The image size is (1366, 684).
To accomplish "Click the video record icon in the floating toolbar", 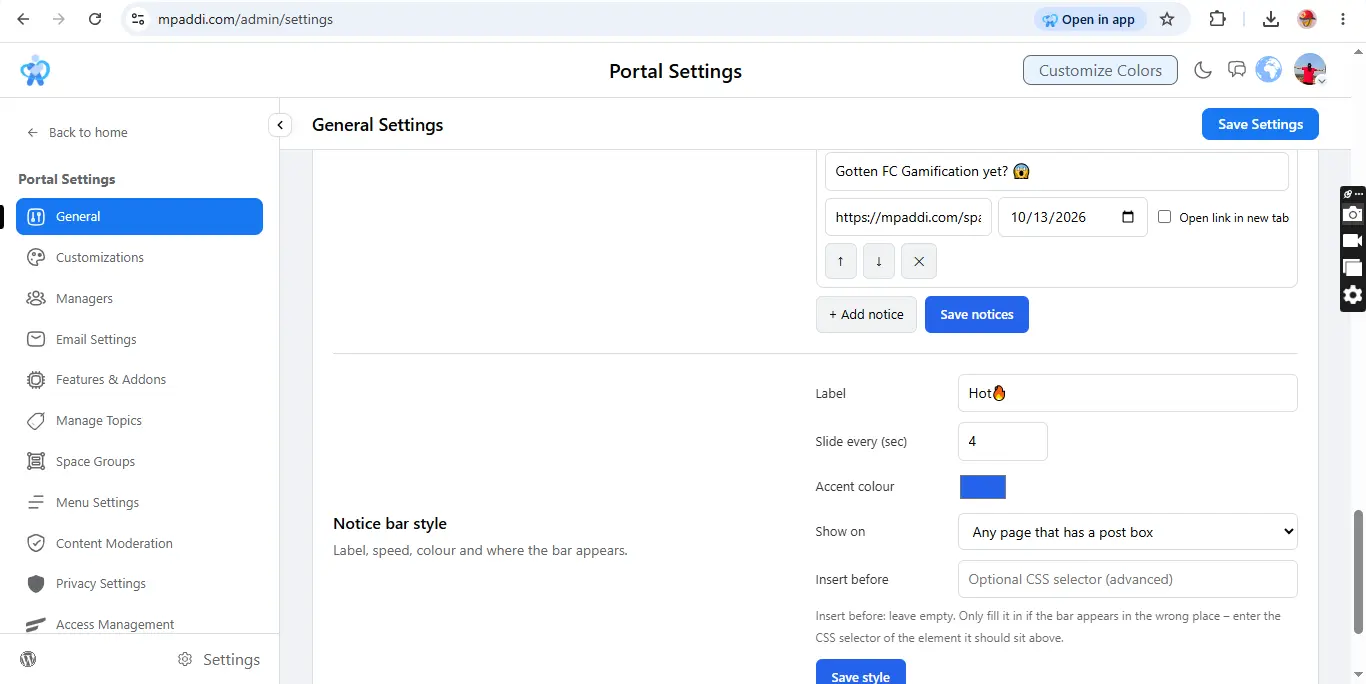I will (x=1352, y=241).
